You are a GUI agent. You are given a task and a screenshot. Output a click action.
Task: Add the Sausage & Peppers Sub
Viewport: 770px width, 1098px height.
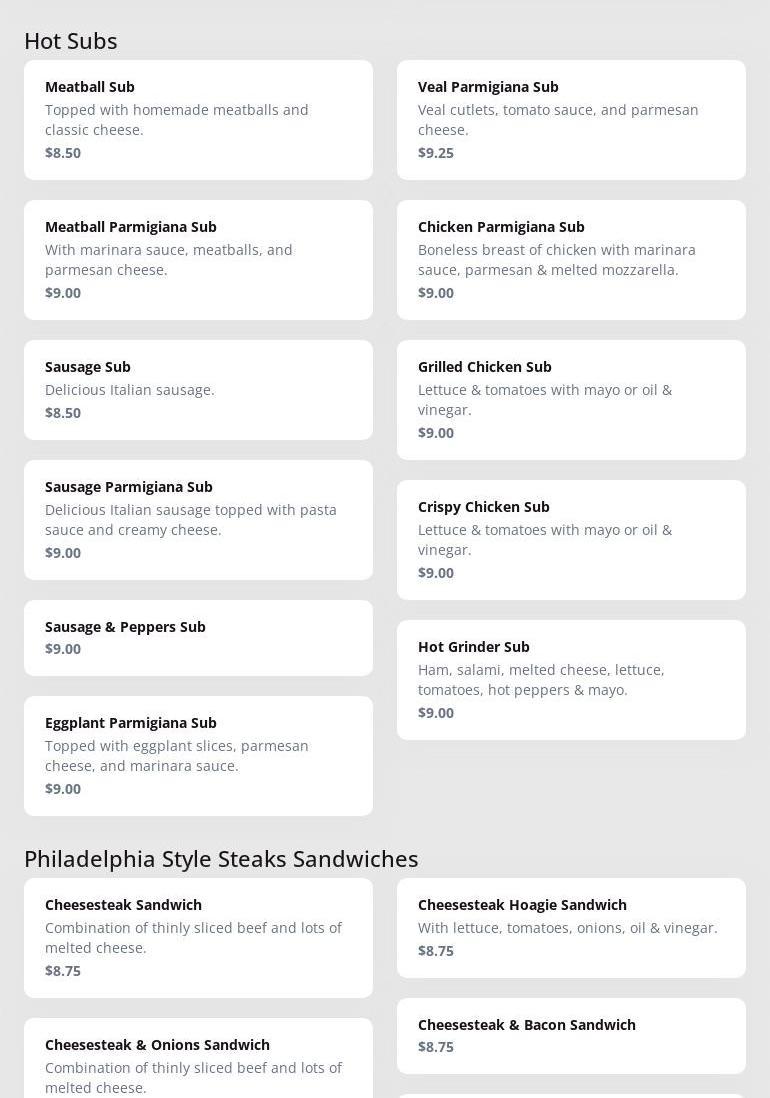(198, 638)
